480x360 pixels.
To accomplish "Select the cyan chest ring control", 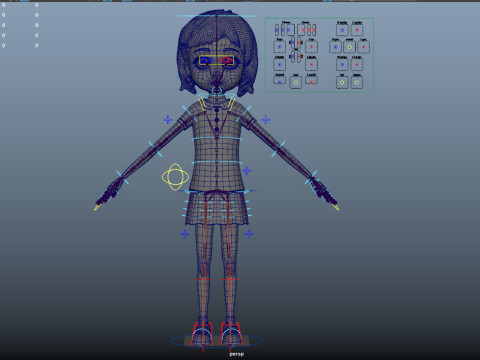I will pyautogui.click(x=217, y=138).
